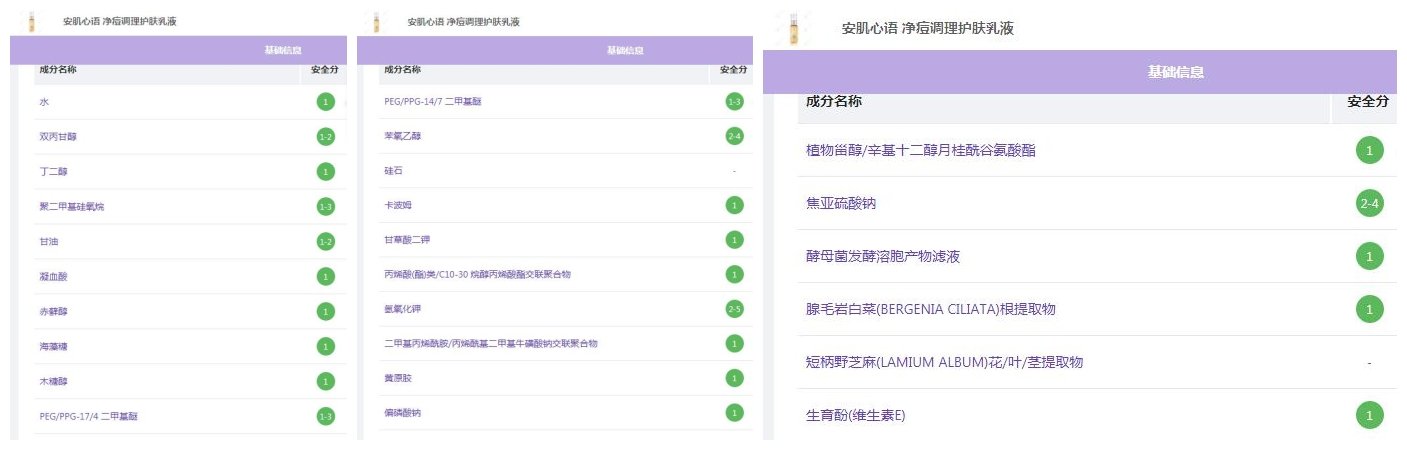The image size is (1407, 450).
Task: Click the safety badge for 甘草酸二钾
Action: pos(735,240)
